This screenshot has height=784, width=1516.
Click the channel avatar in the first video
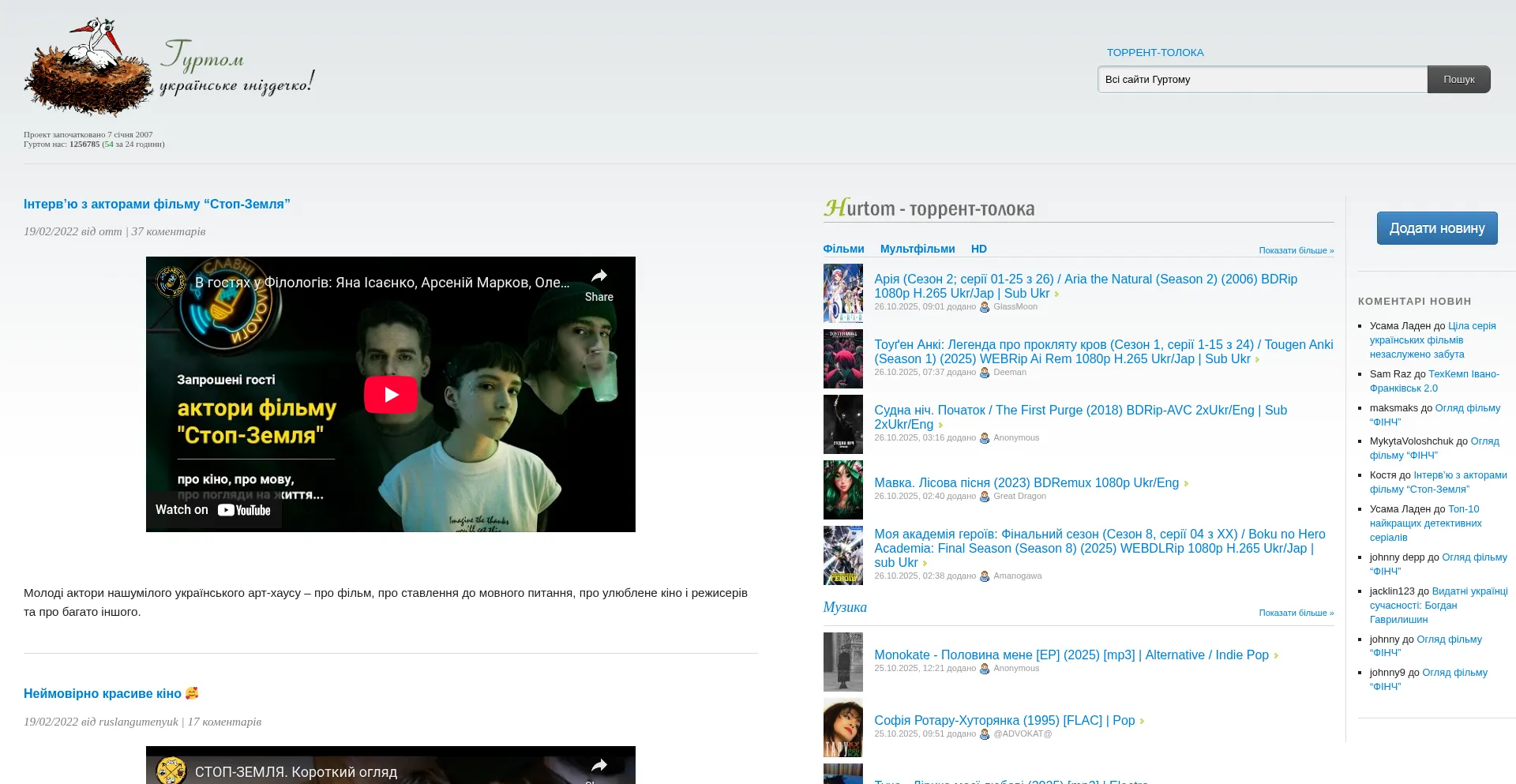coord(171,282)
